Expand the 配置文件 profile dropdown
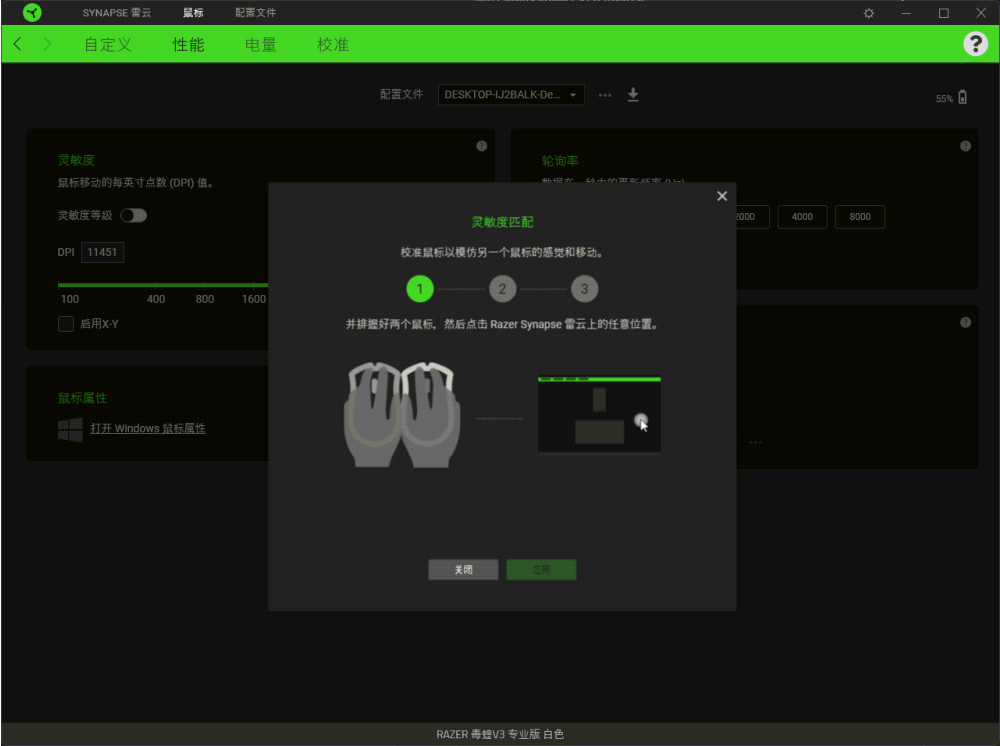 (511, 95)
